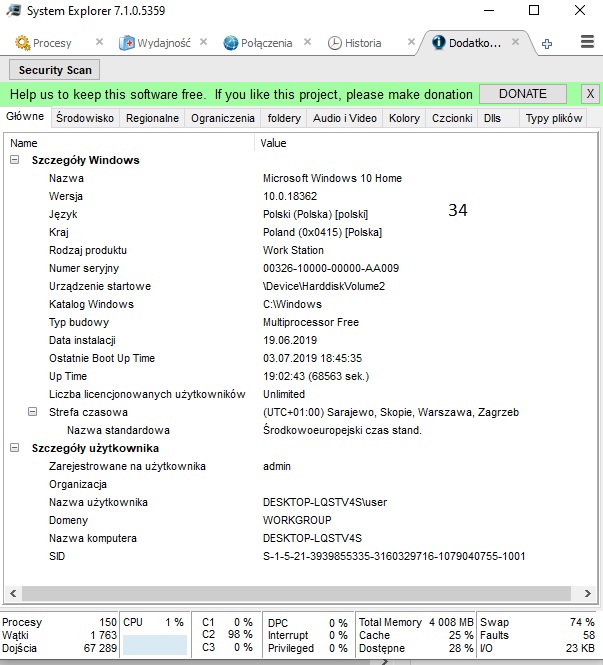Select the Ograniczenia sub-tab
Screen dimensions: 603x665
(x=223, y=118)
